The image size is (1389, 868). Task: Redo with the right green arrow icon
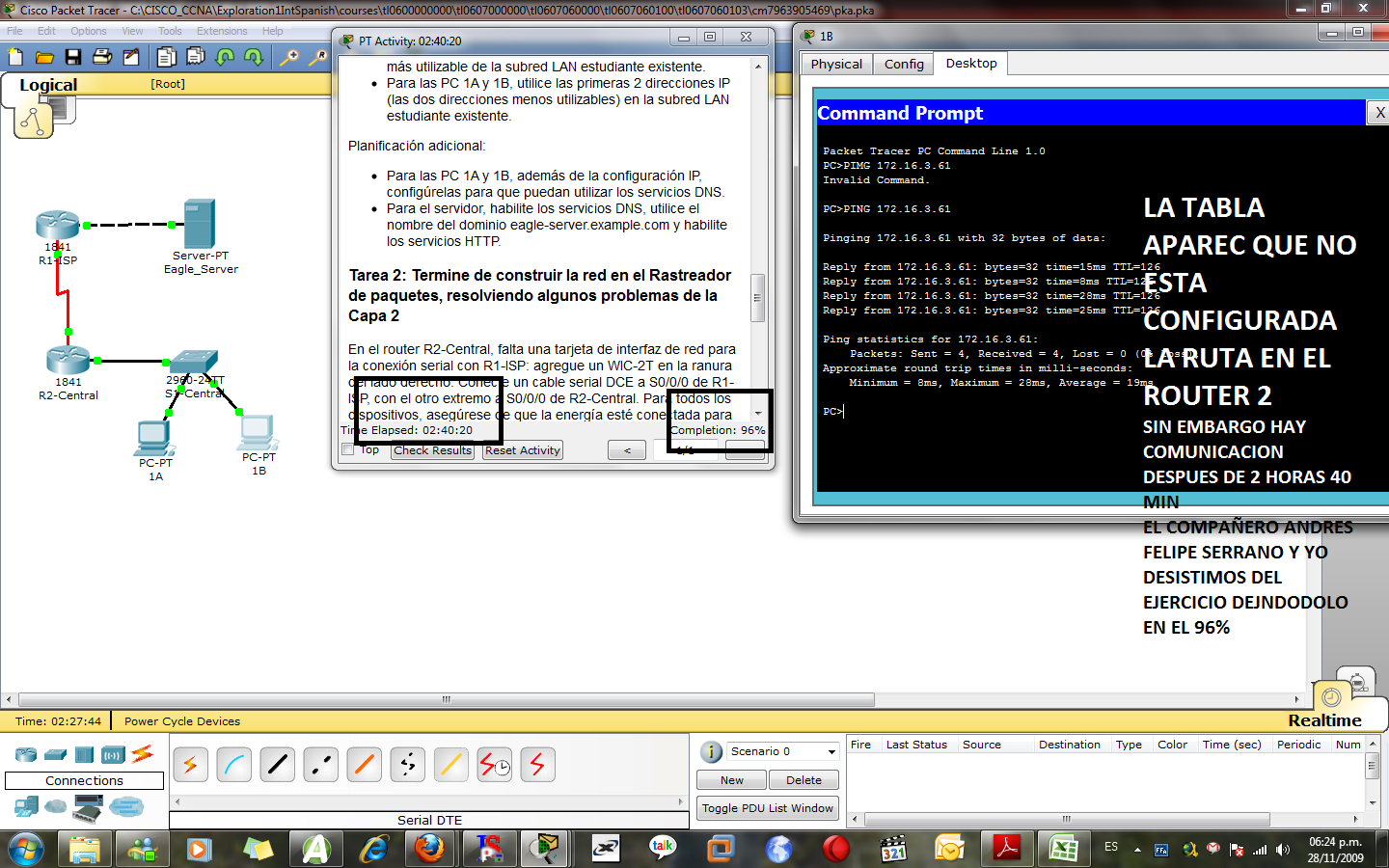[x=254, y=58]
